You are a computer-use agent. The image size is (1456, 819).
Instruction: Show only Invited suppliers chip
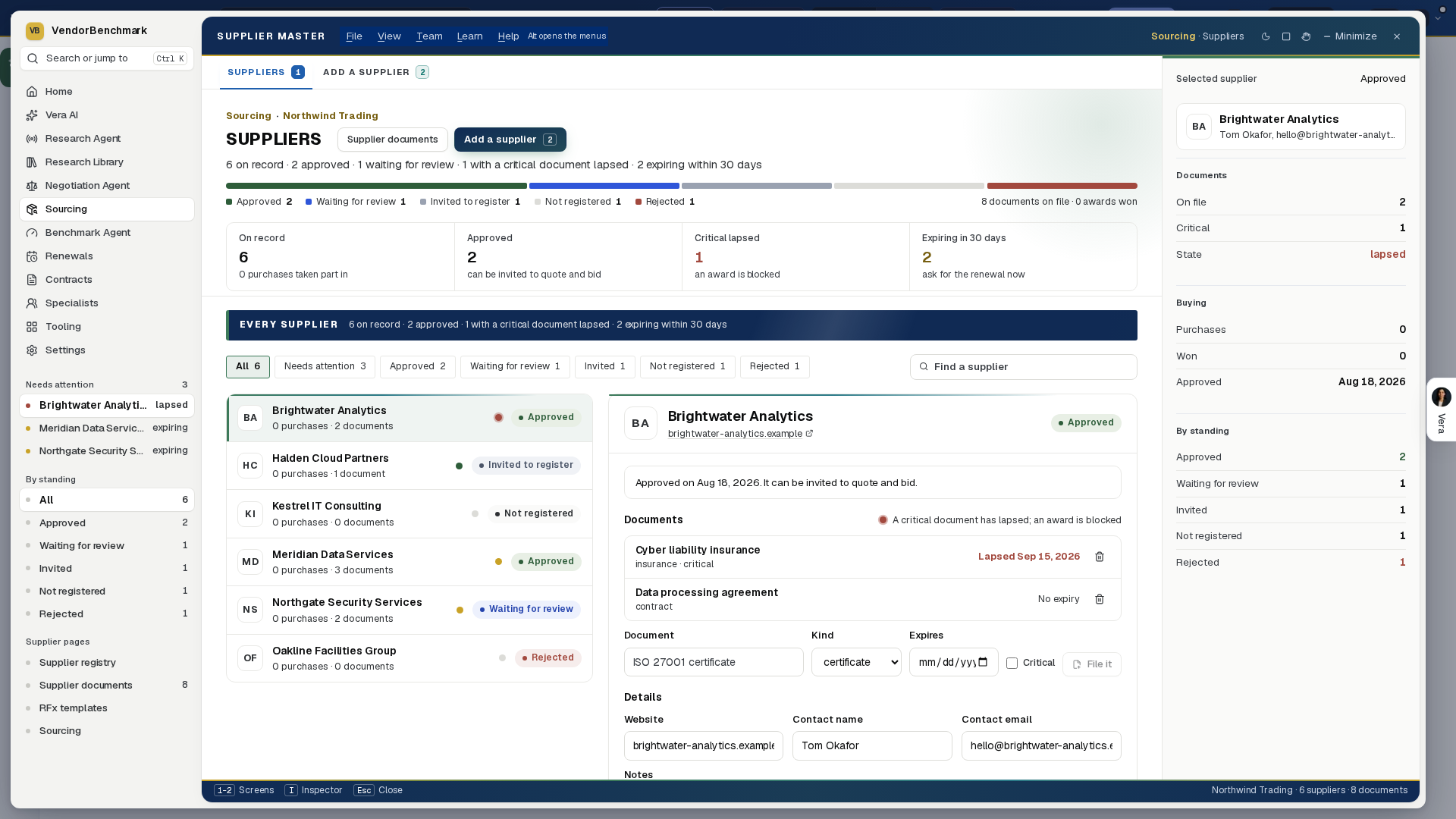[x=604, y=366]
